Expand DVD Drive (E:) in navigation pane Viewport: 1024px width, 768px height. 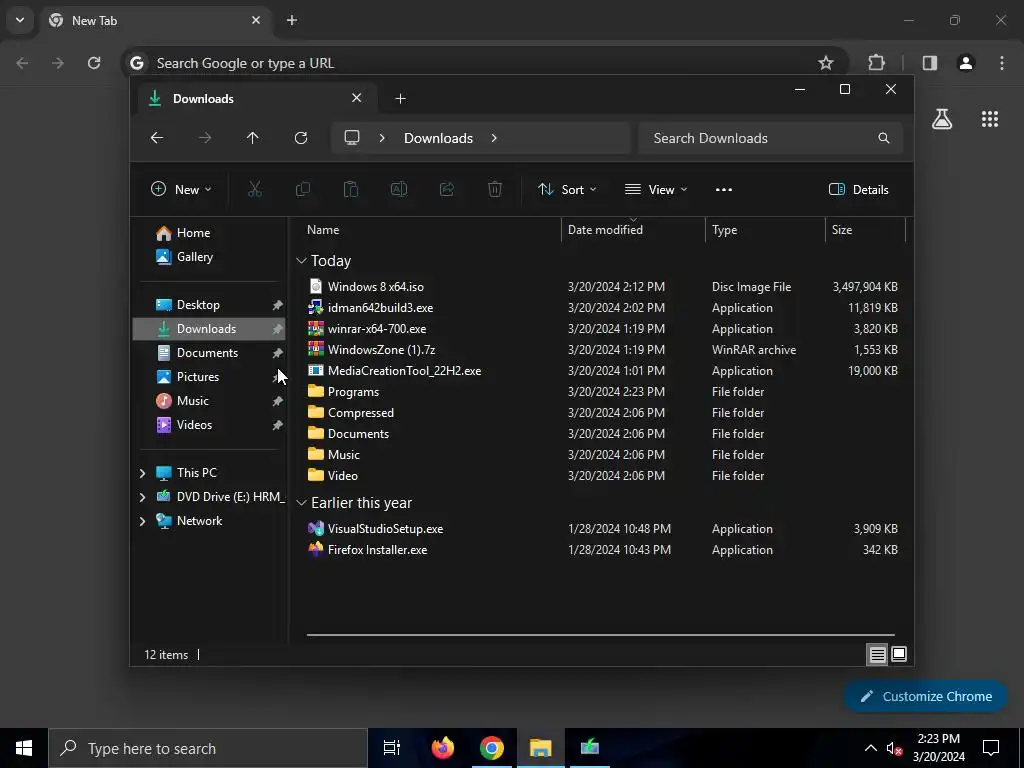click(x=142, y=497)
